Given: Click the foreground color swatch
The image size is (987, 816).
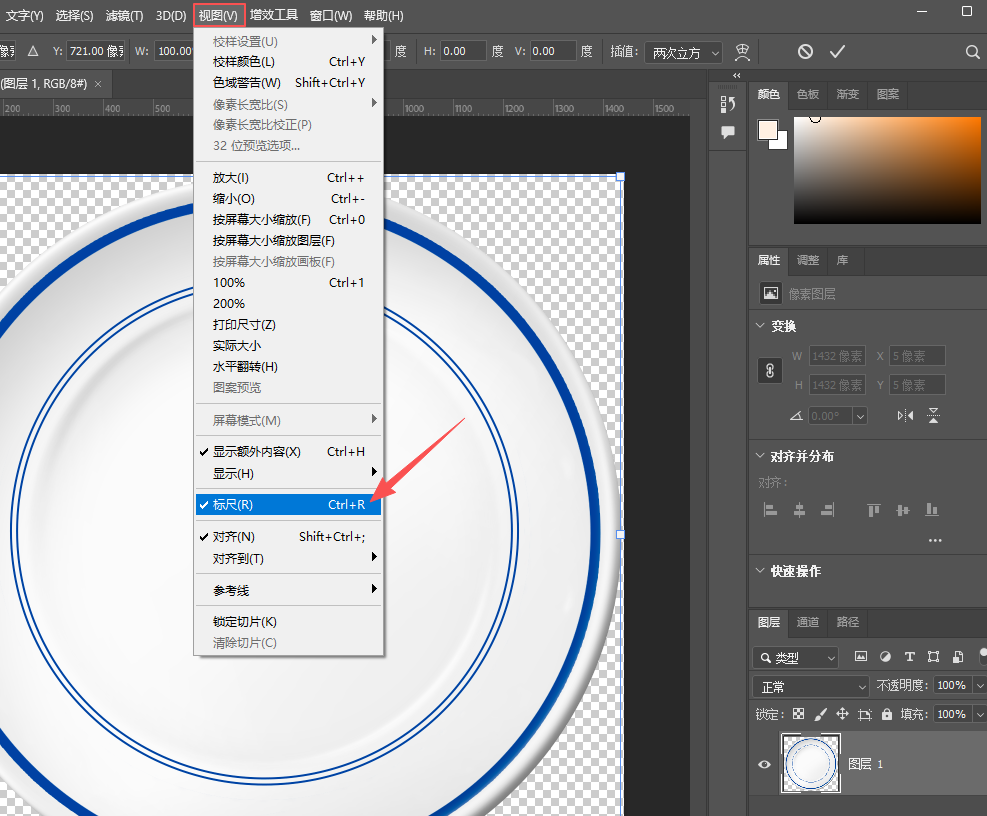Looking at the screenshot, I should tap(768, 130).
